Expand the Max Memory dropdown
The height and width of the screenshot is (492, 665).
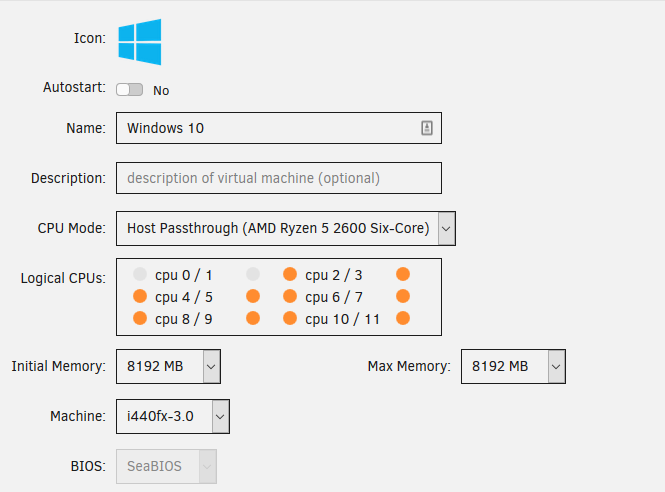click(513, 366)
